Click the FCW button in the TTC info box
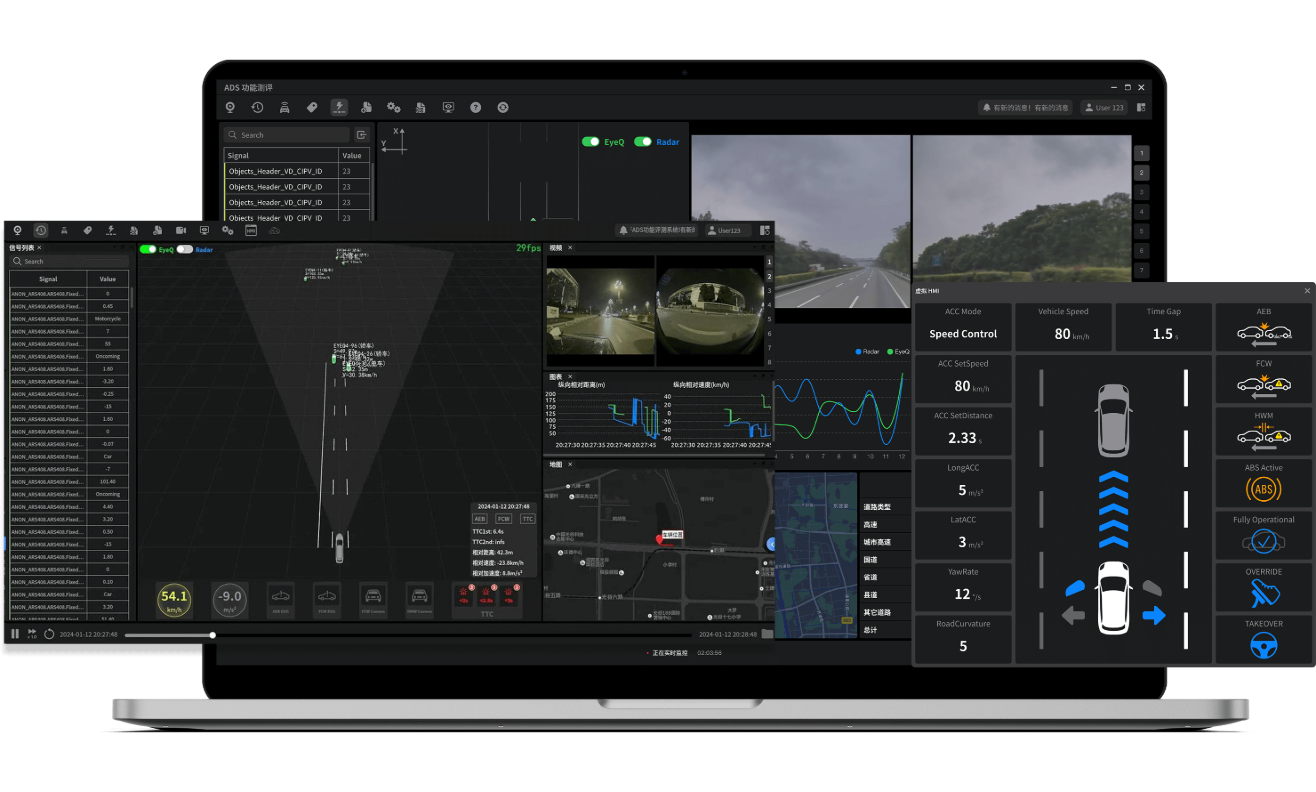 tap(503, 519)
